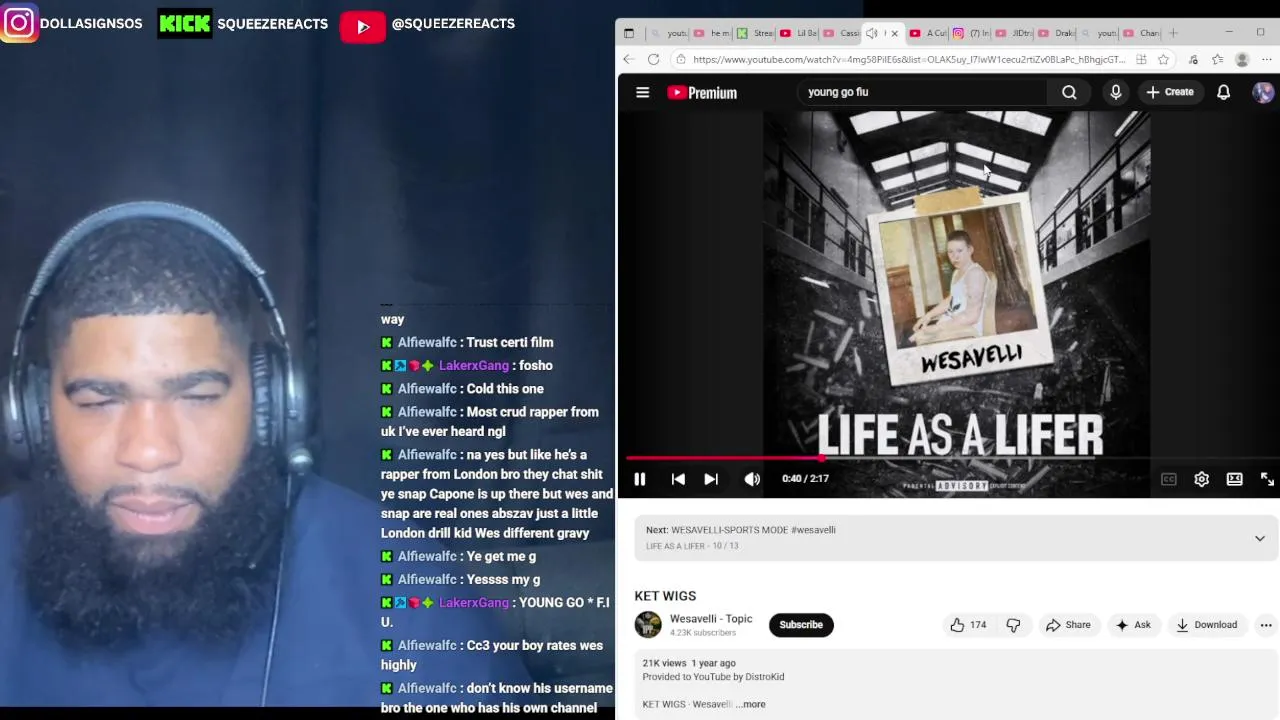
Task: Open the Wesavelli - Topic channel name
Action: pos(711,619)
